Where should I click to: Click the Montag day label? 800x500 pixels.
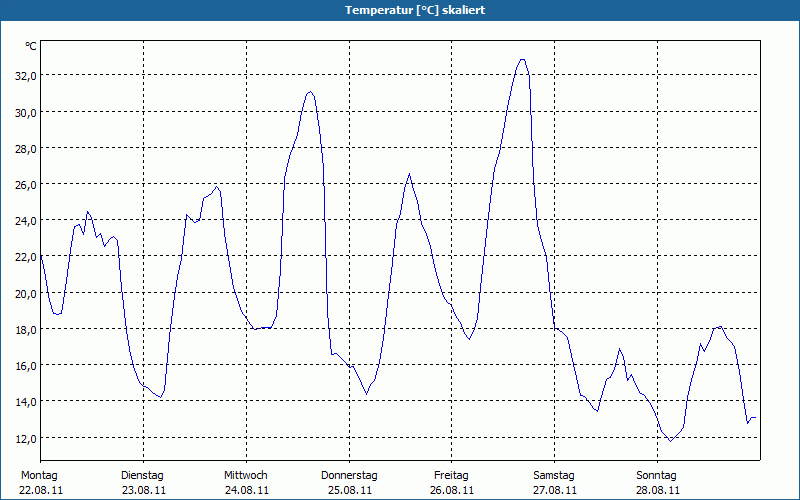39,476
